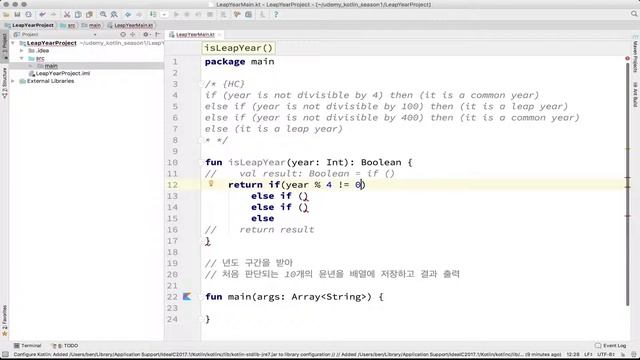This screenshot has width=640, height=360.
Task: Click the editor vertical scrollbar
Action: pyautogui.click(x=627, y=184)
